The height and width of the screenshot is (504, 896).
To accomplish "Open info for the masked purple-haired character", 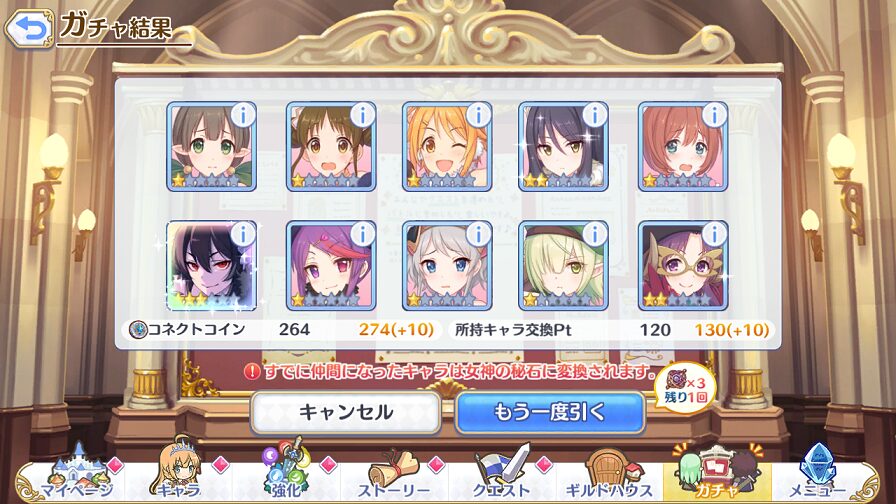I will pyautogui.click(x=714, y=234).
